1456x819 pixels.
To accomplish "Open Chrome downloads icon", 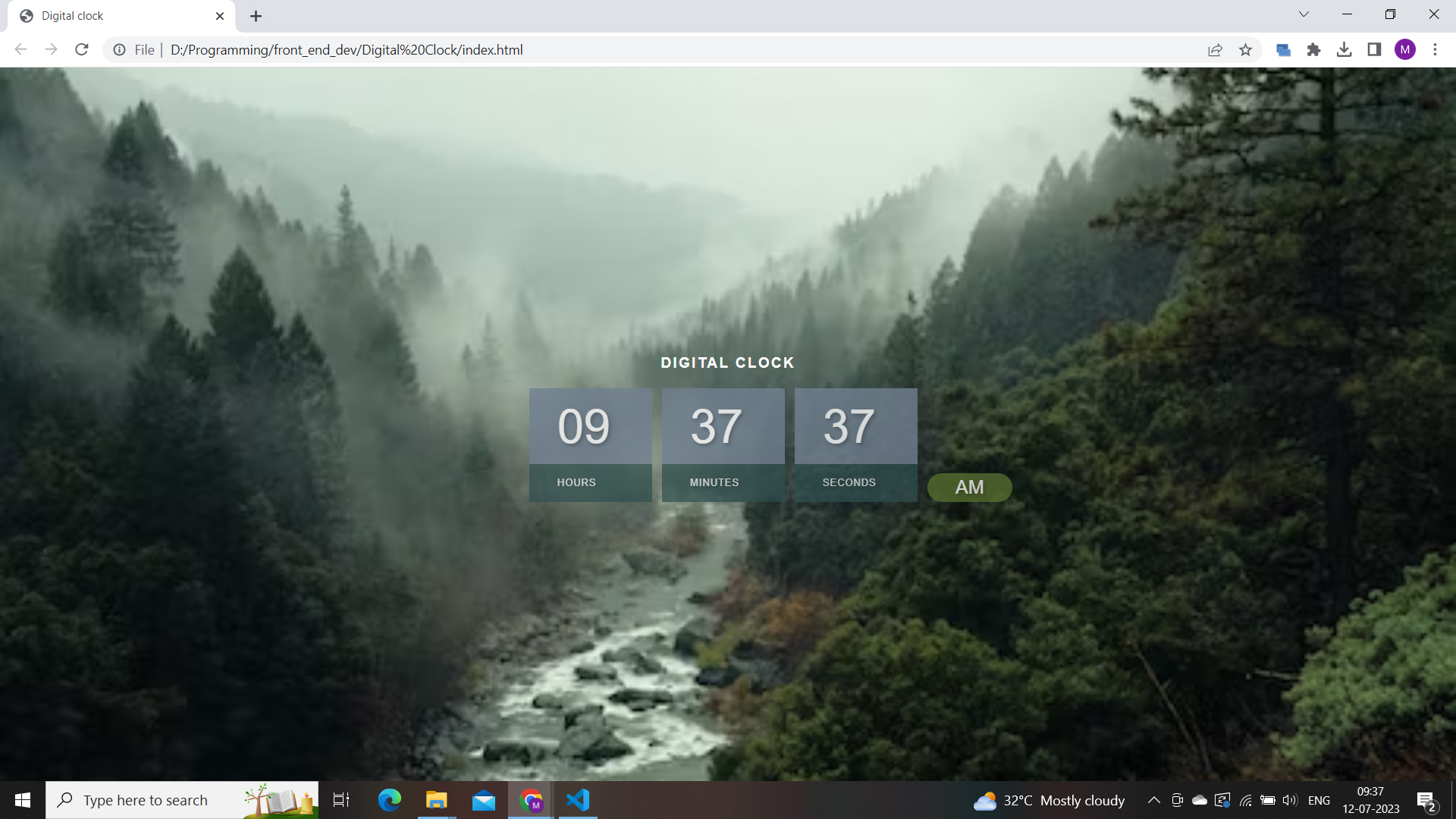I will (1344, 50).
